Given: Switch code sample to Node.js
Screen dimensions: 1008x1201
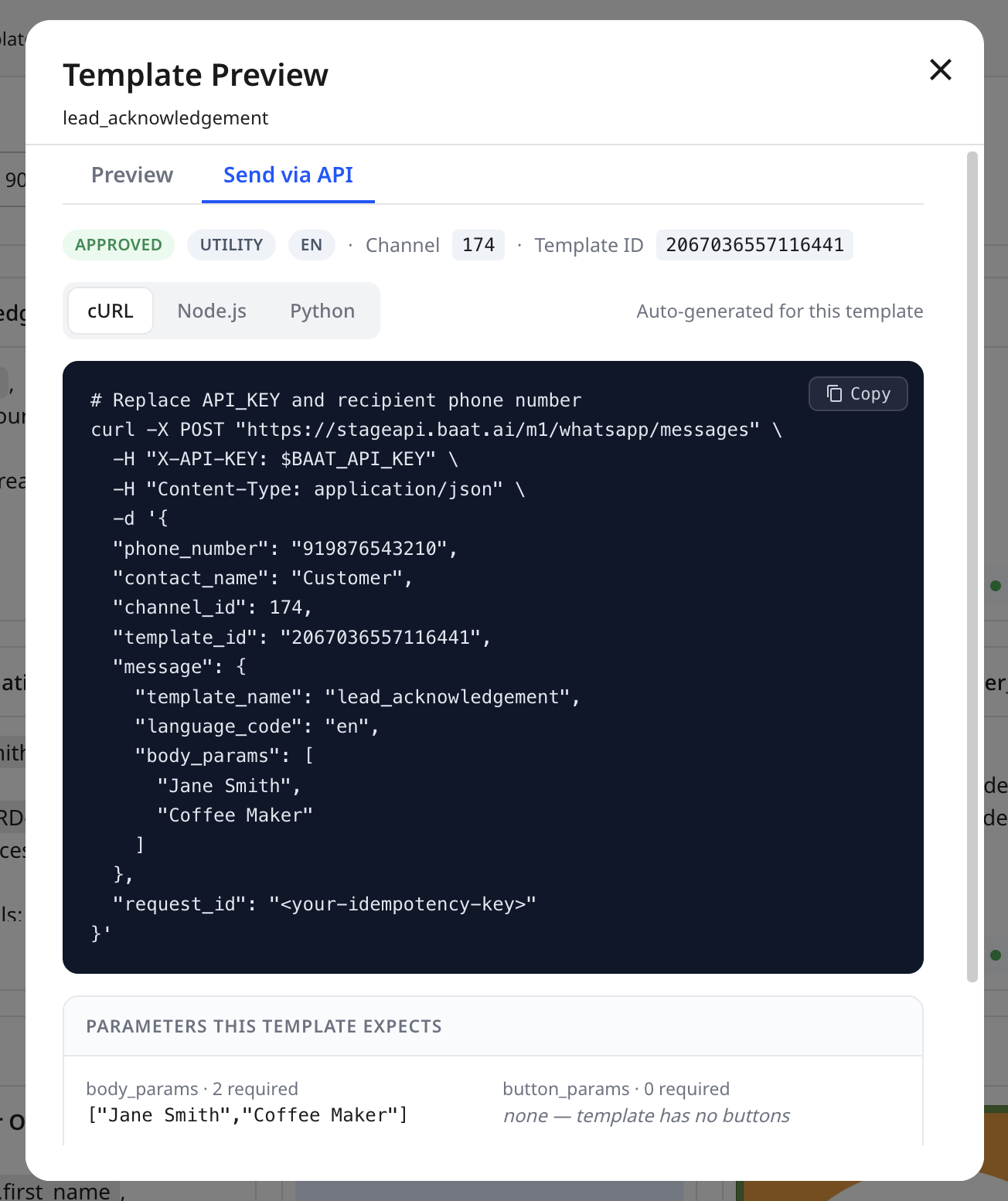Looking at the screenshot, I should [x=212, y=311].
